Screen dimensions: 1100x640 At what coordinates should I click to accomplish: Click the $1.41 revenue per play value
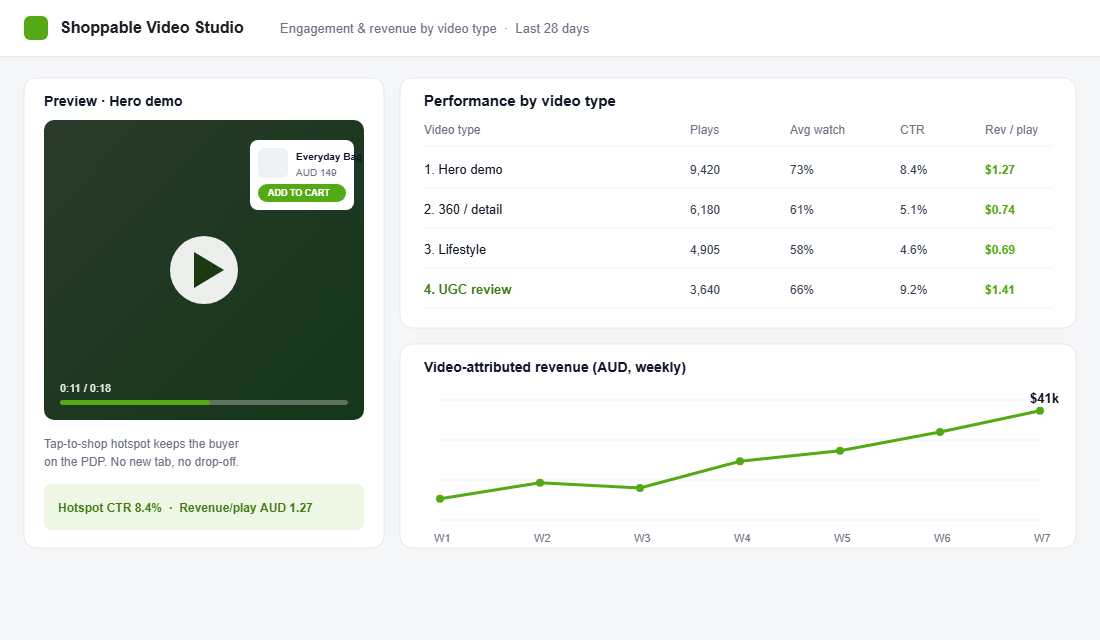point(1000,290)
